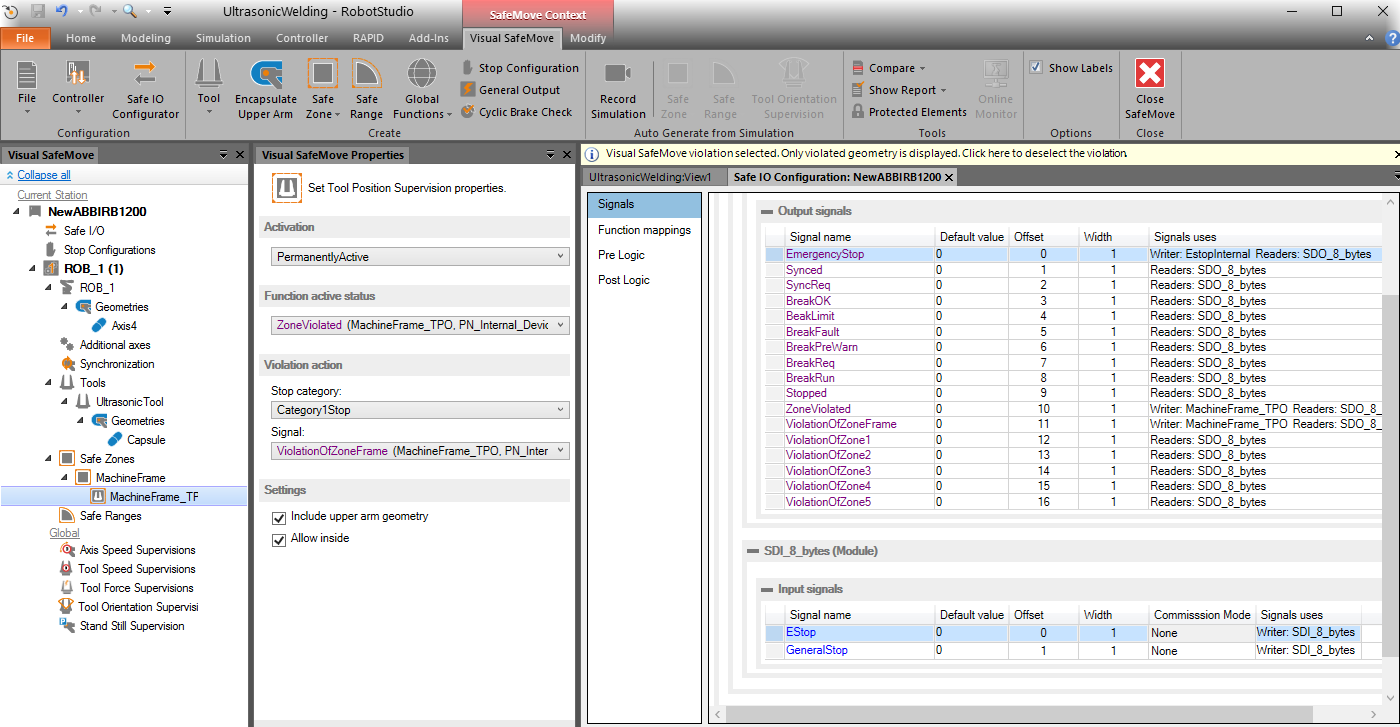Click Stop Configuration in ribbon
The image size is (1400, 727).
pyautogui.click(x=520, y=68)
